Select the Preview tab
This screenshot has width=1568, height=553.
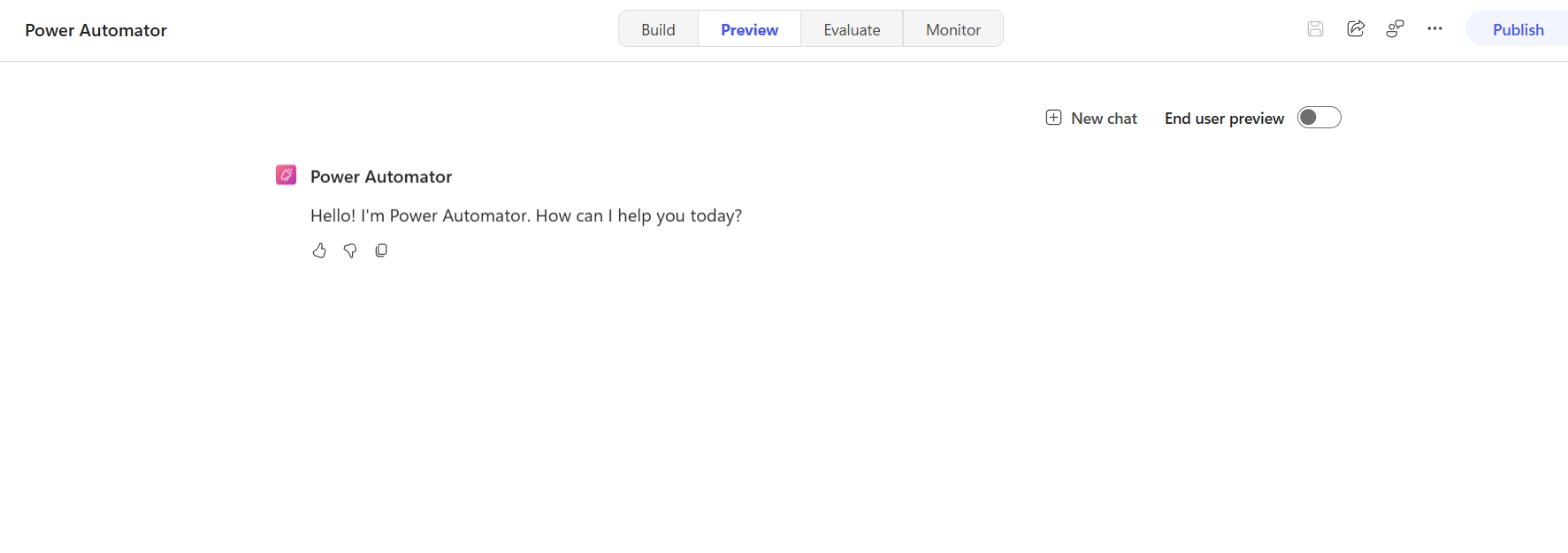pyautogui.click(x=749, y=29)
